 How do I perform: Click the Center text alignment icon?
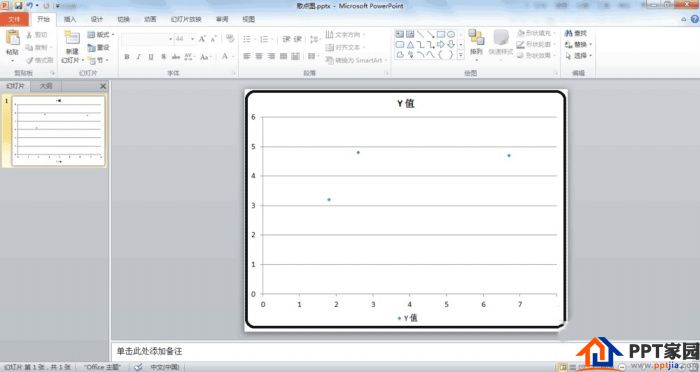coord(259,56)
